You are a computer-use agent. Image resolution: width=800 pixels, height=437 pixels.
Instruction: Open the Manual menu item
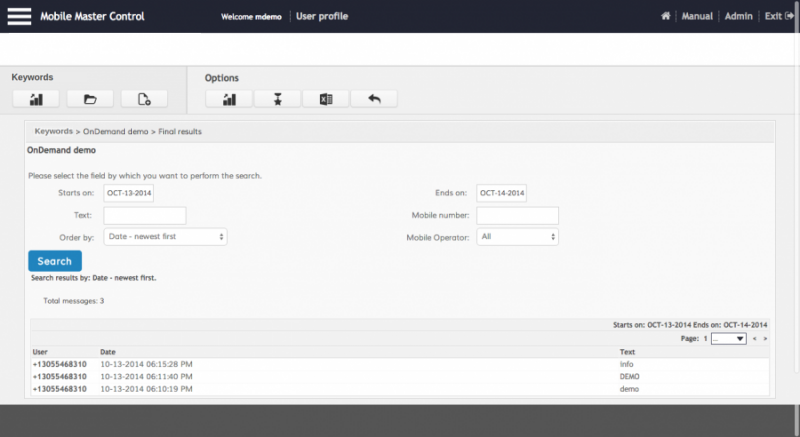point(697,17)
